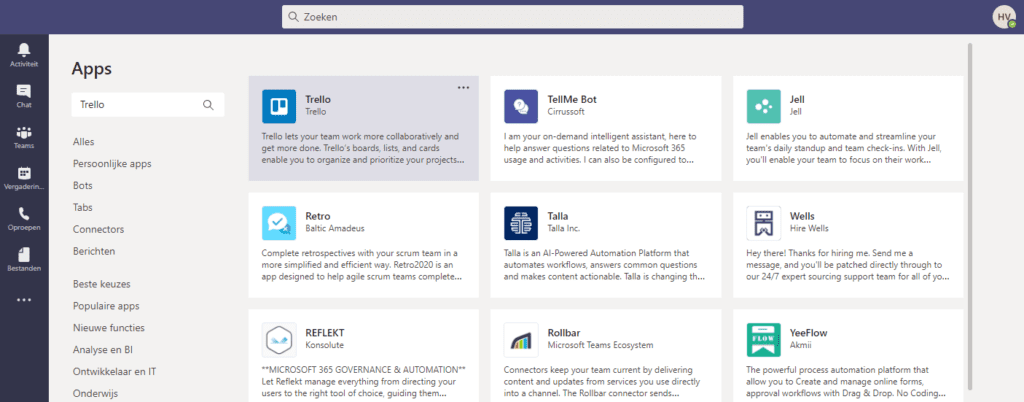Click the Rollbar card title

(565, 333)
